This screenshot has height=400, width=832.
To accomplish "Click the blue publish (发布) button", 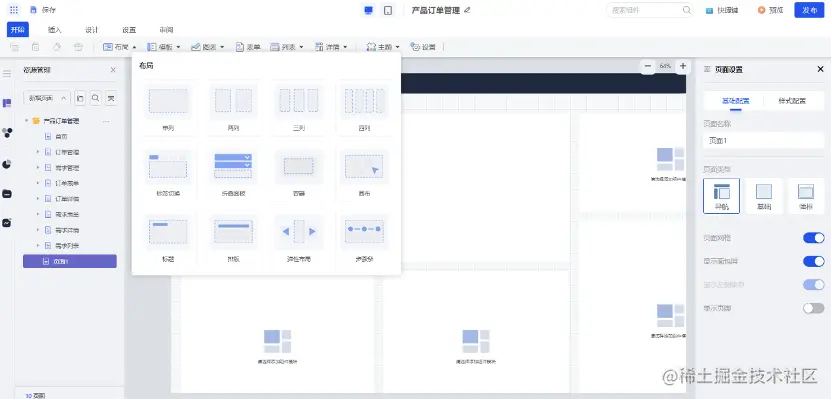I will click(809, 10).
